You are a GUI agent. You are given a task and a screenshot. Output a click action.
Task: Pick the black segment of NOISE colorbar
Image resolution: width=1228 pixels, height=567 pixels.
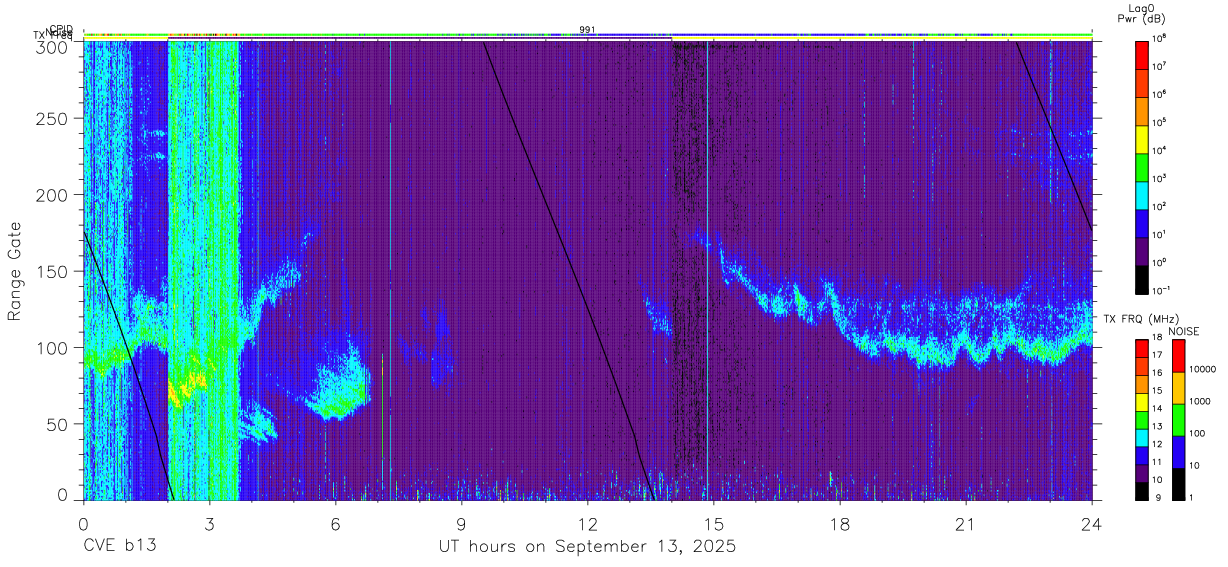1177,483
